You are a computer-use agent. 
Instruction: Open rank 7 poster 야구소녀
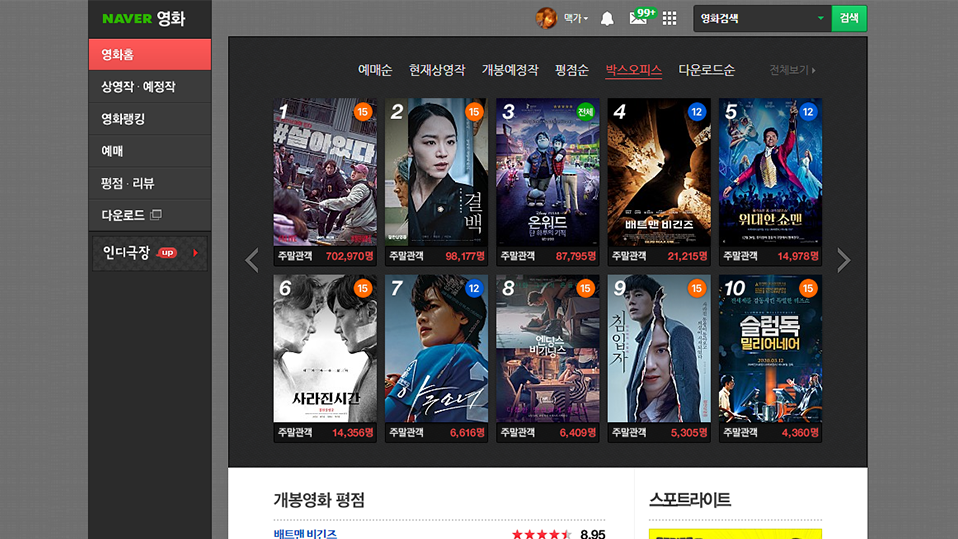pyautogui.click(x=436, y=348)
